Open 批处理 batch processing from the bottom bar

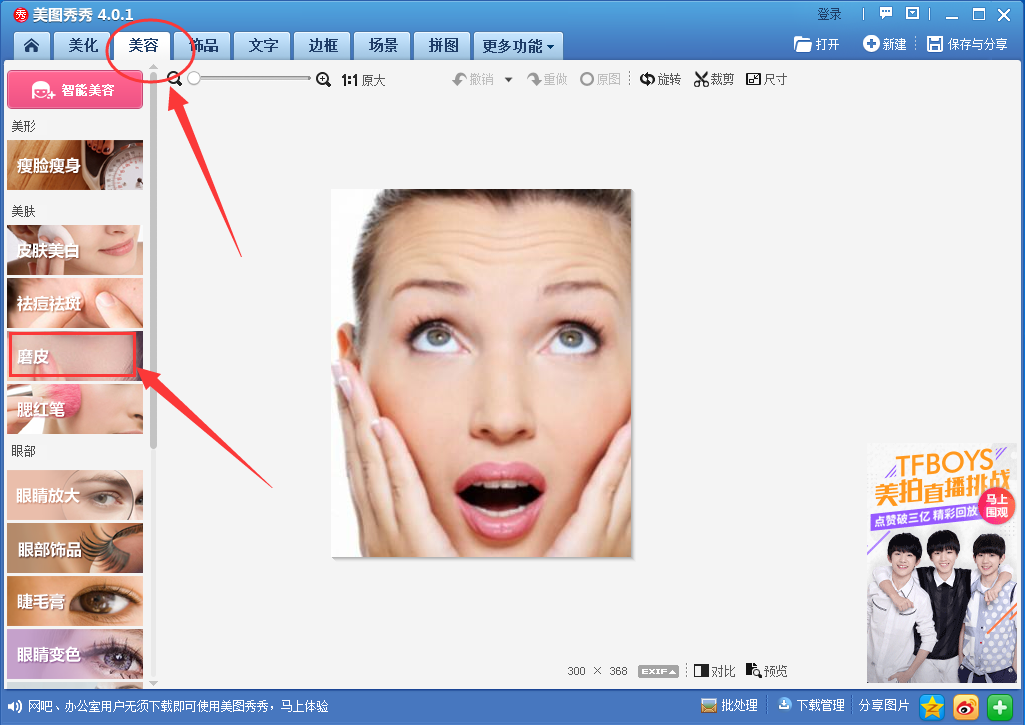point(729,705)
